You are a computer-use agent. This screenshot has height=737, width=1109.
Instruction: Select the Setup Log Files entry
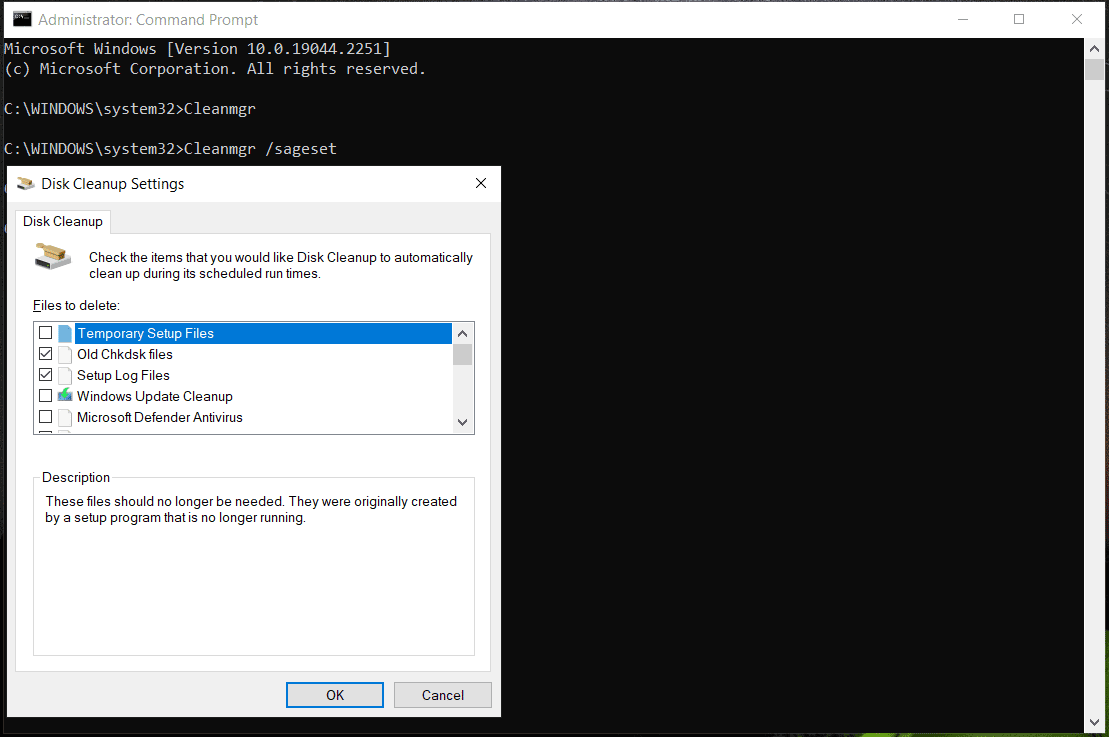click(x=123, y=376)
